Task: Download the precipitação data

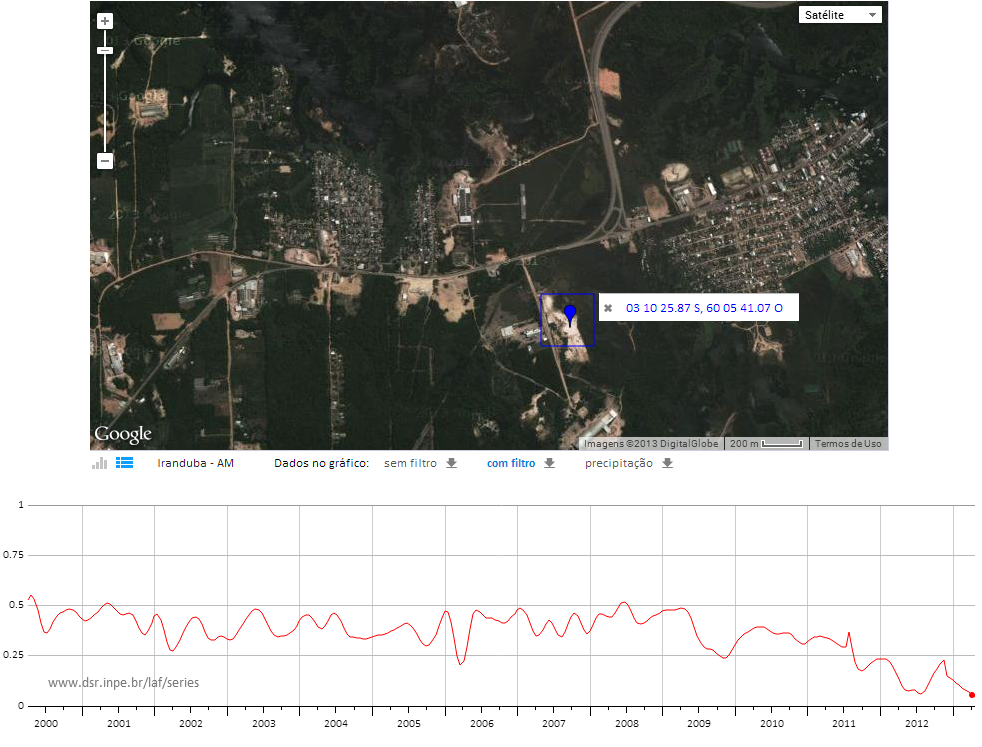Action: pos(668,463)
